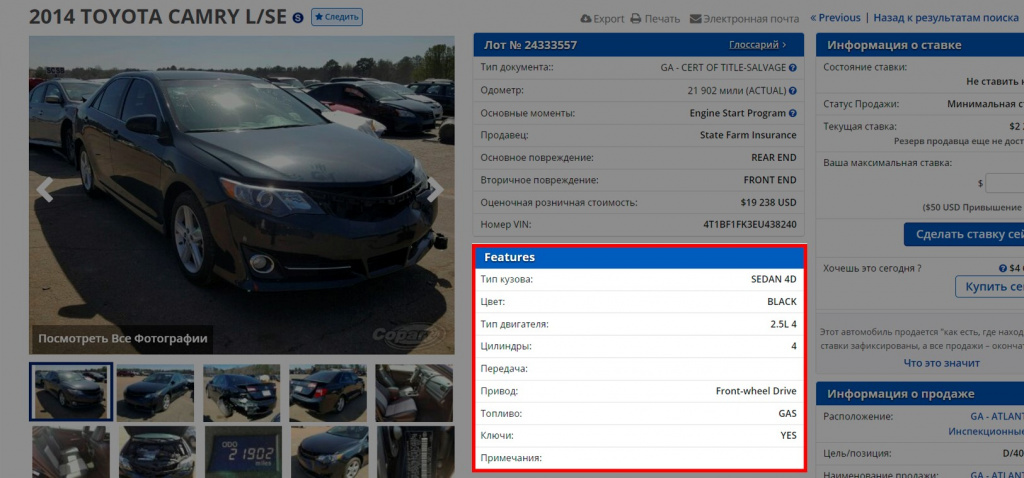Click the main Toyota Camry photo

(242, 195)
